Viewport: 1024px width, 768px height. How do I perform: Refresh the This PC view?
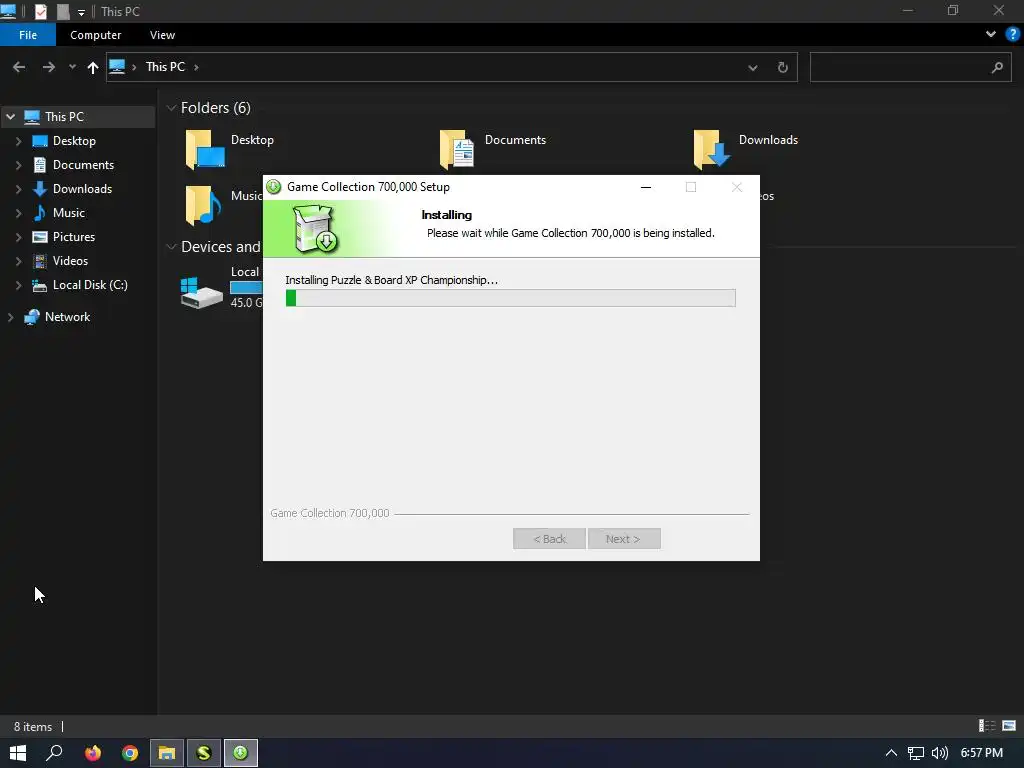782,67
